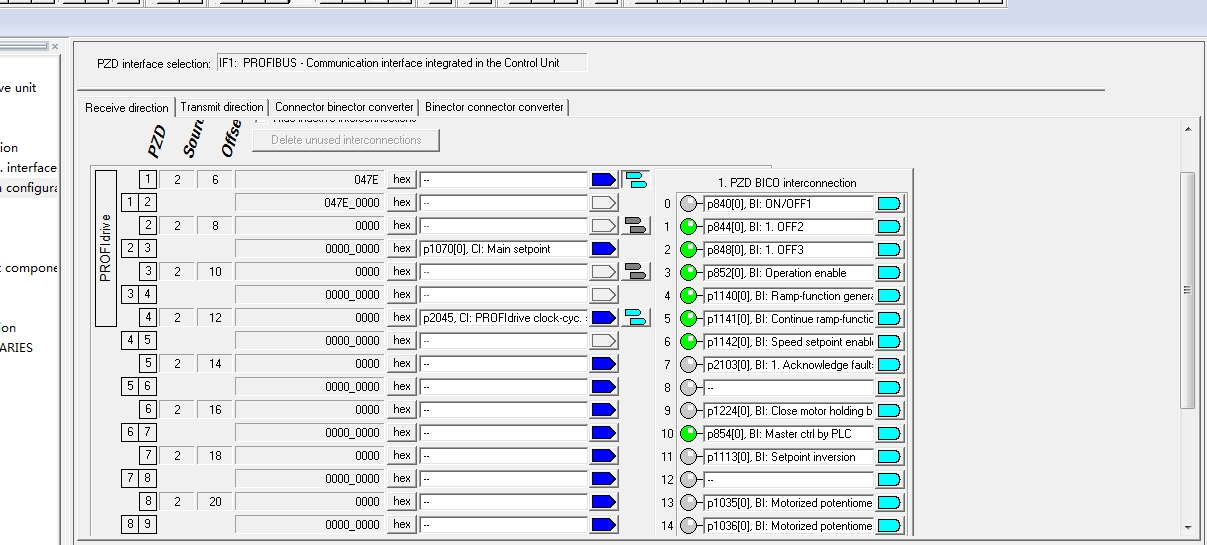
Task: Switch to the Receive direction tab
Action: point(127,107)
